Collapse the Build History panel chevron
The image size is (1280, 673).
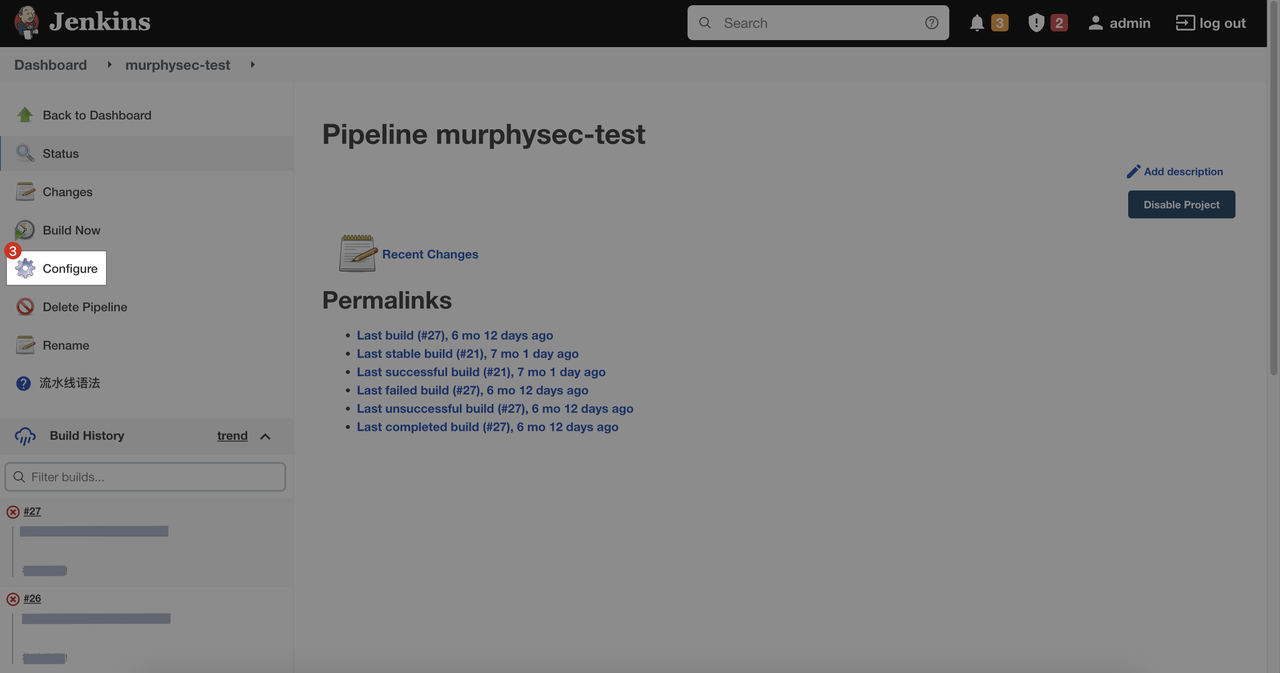coord(265,436)
